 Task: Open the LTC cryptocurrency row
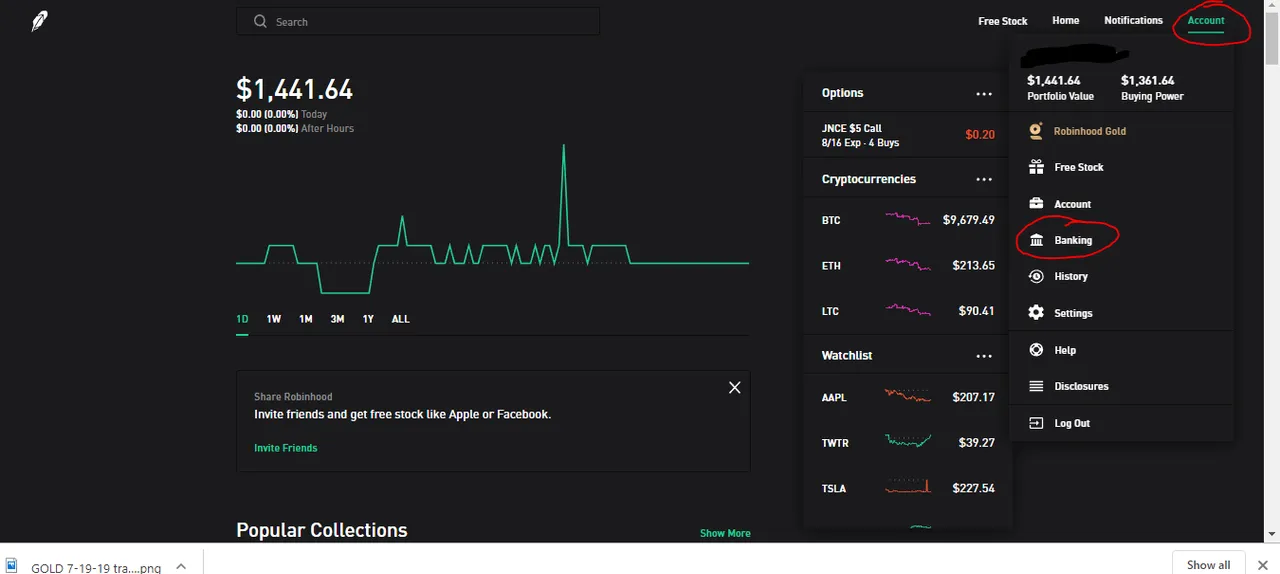click(908, 311)
